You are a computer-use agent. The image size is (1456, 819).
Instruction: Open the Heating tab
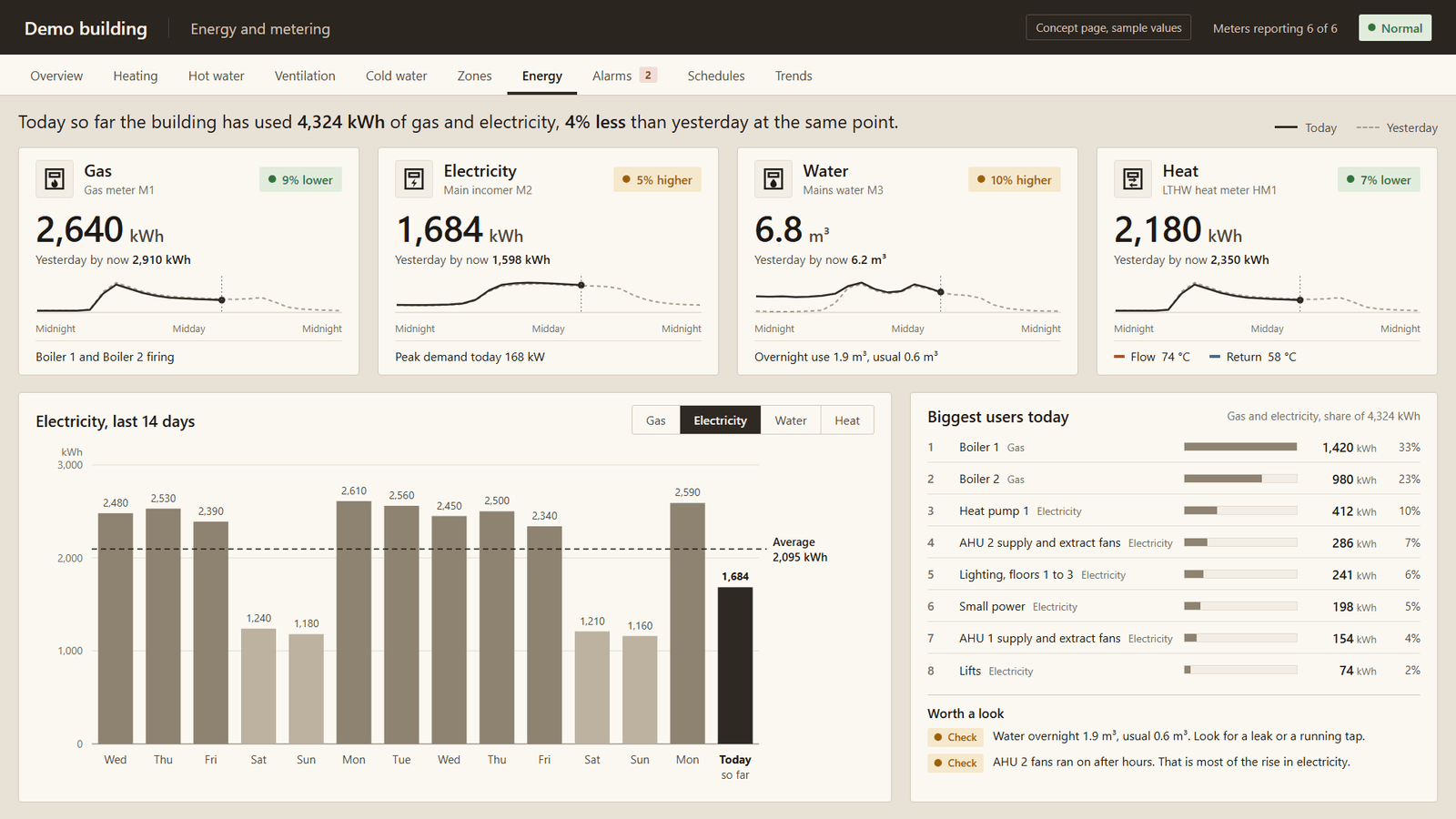click(136, 76)
